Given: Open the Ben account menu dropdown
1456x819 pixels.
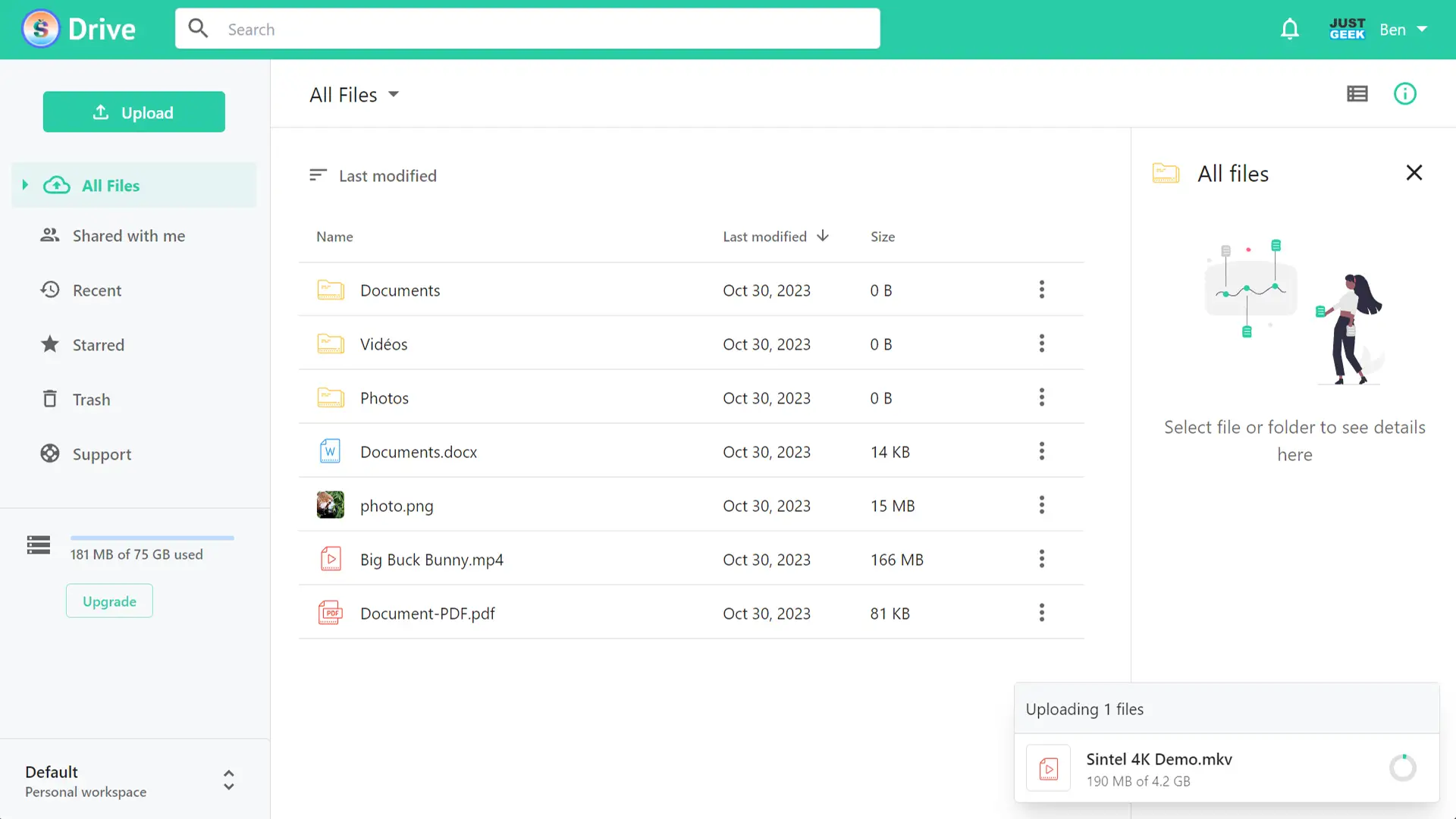Looking at the screenshot, I should point(1404,30).
